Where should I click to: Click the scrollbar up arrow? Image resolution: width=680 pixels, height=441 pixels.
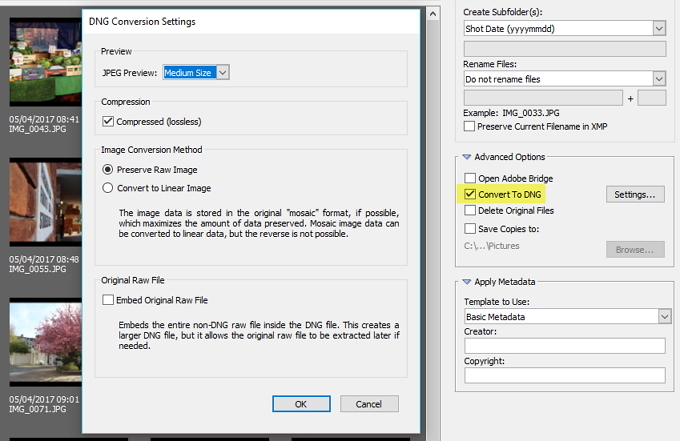tap(432, 14)
